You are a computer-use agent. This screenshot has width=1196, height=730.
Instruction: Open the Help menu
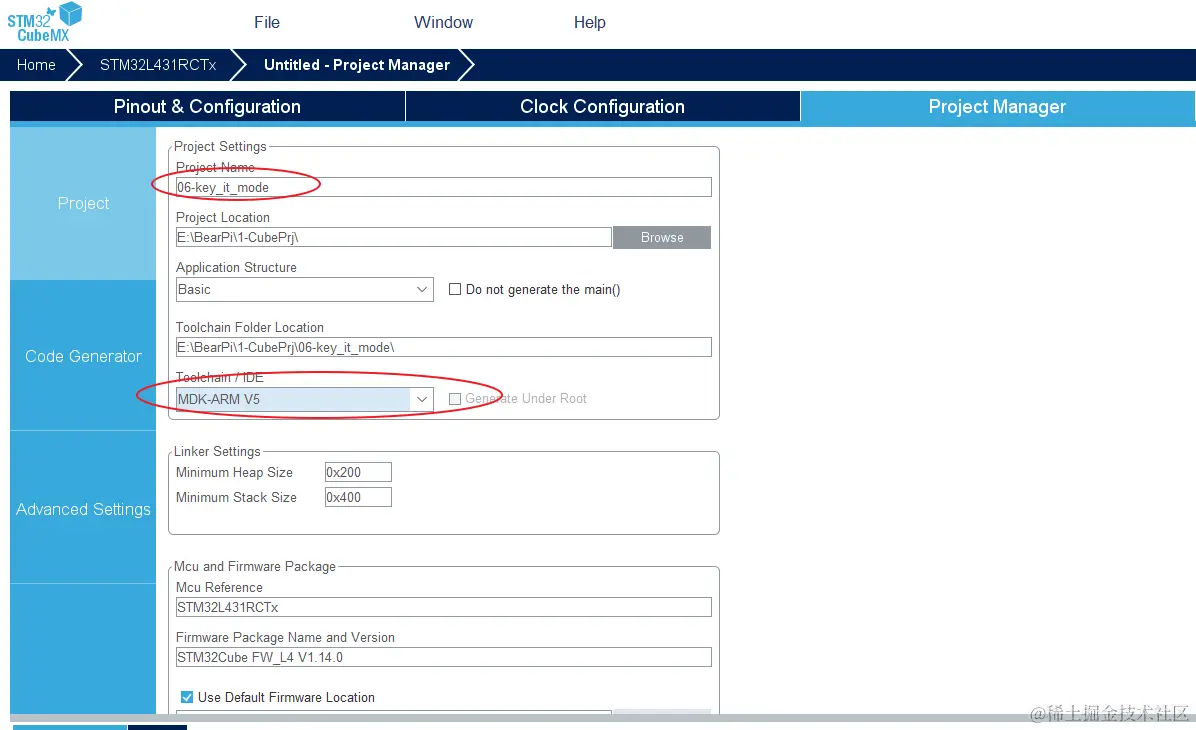coord(590,22)
